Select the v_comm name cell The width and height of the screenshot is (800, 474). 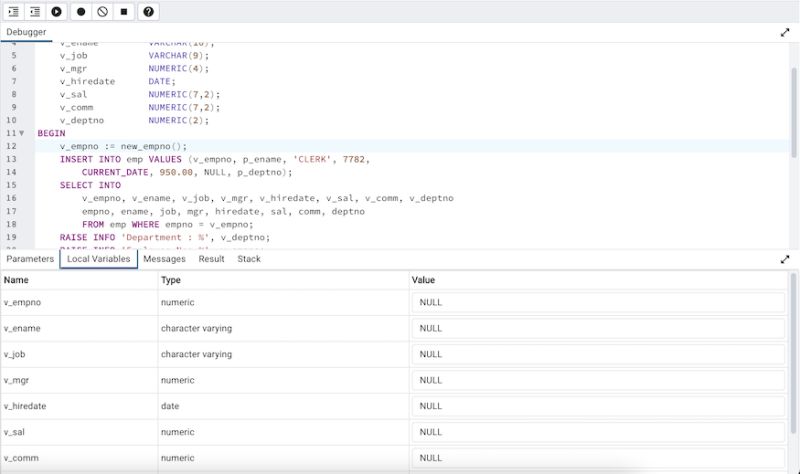click(79, 458)
